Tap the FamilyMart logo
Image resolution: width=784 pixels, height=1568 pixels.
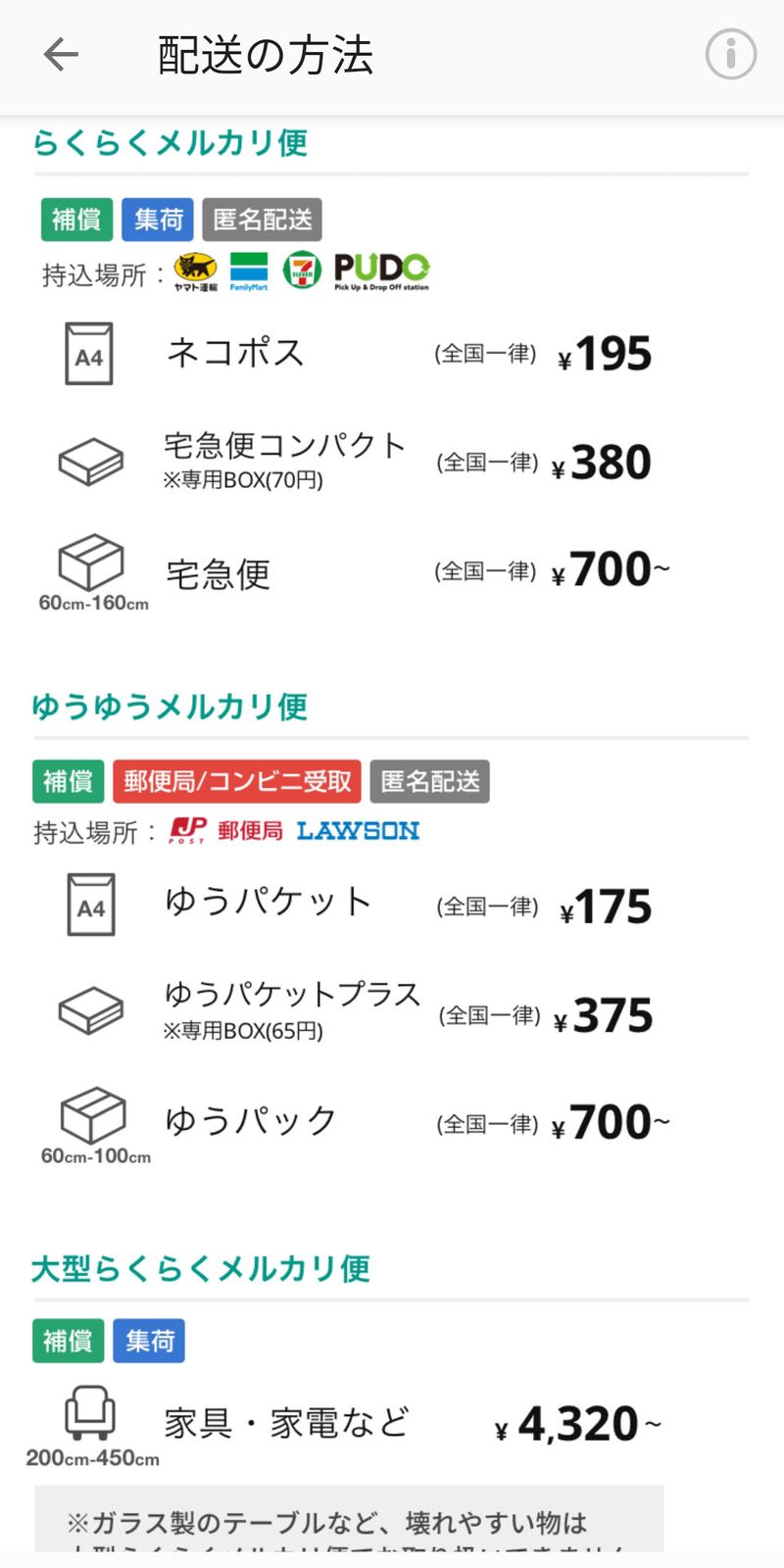249,271
